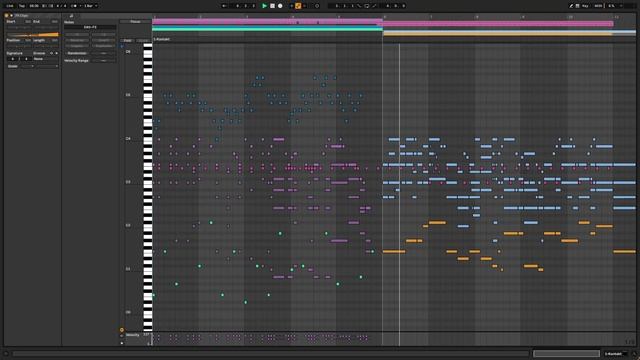Image resolution: width=640 pixels, height=360 pixels.
Task: Open the 1 Bar quantization dropdown
Action: [x=90, y=6]
